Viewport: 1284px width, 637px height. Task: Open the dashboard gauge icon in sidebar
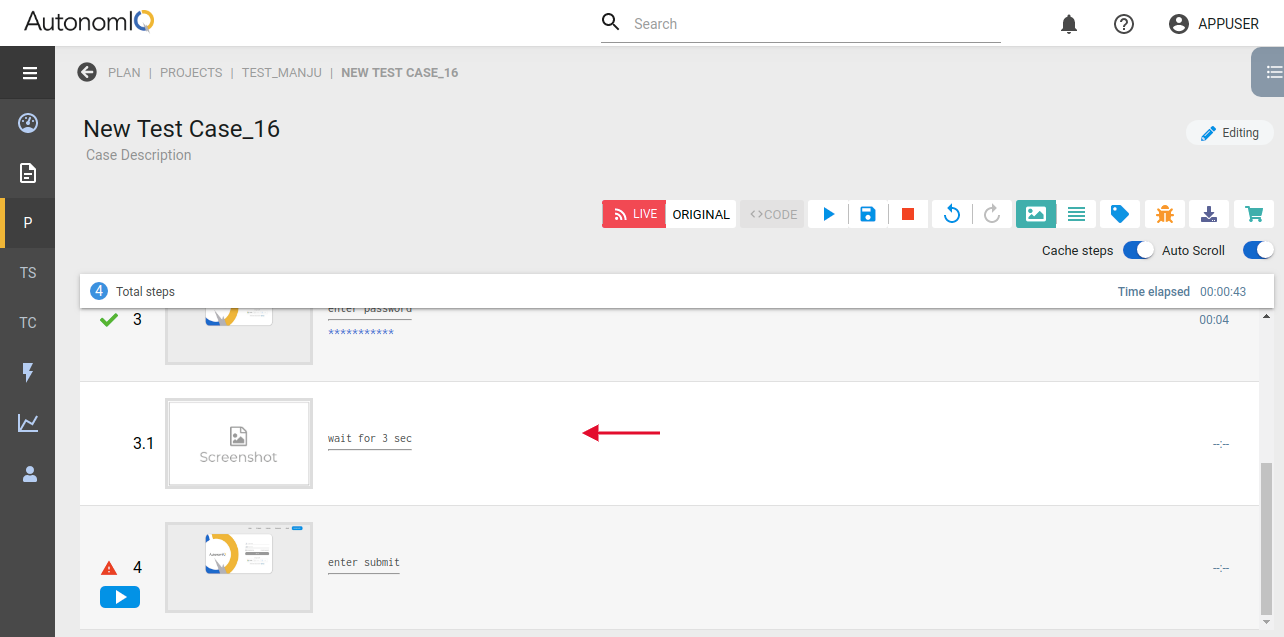(28, 123)
